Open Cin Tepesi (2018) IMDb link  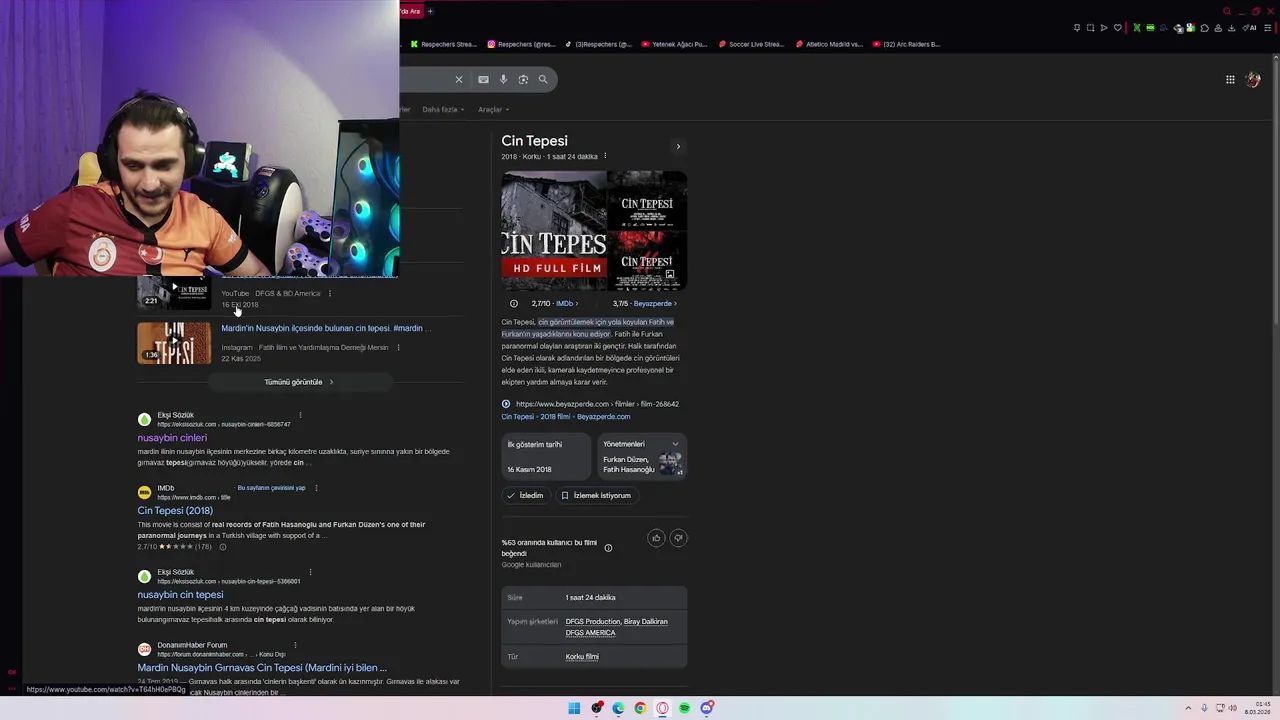pos(175,511)
